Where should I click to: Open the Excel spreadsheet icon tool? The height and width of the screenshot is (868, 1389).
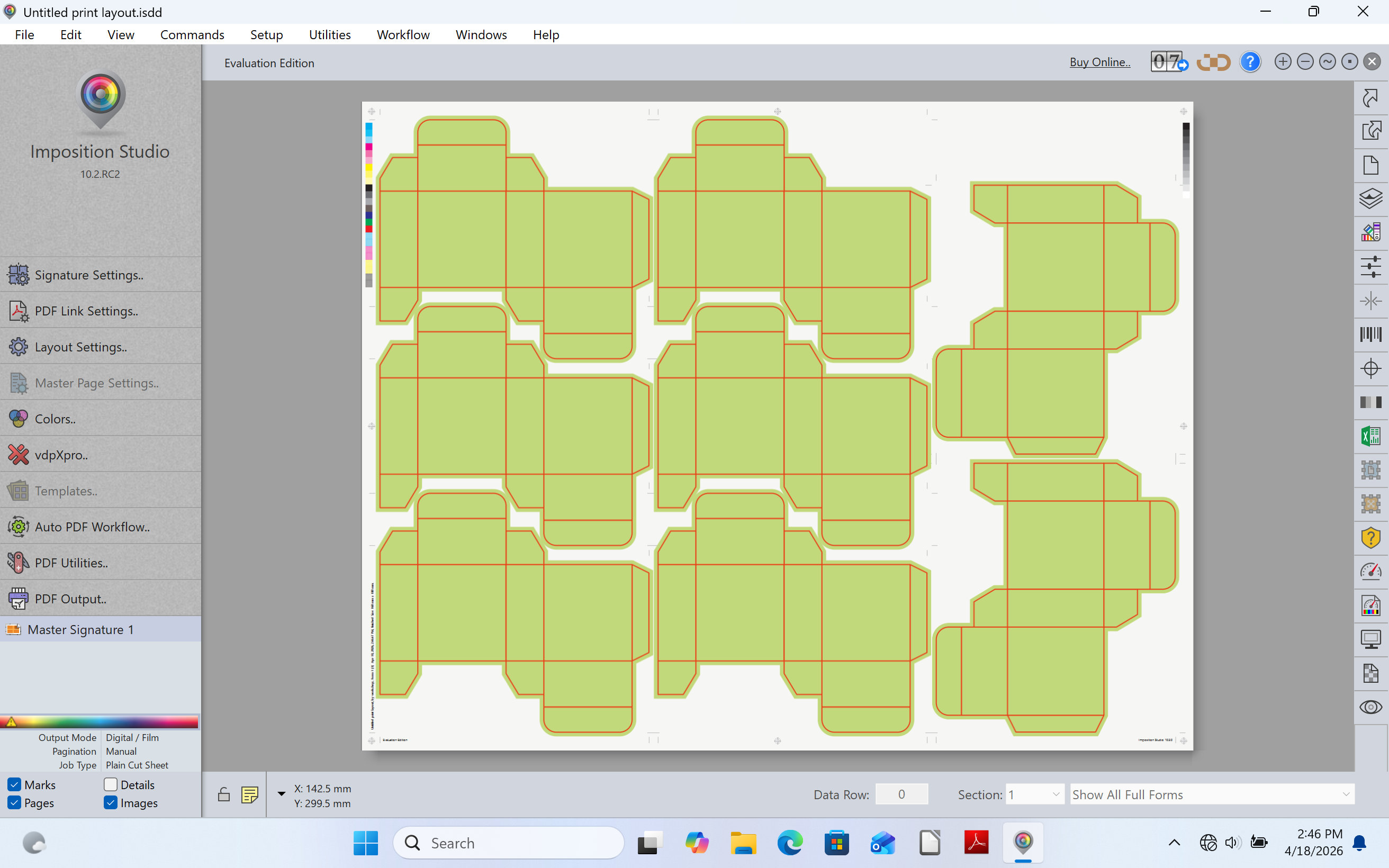(x=1370, y=436)
